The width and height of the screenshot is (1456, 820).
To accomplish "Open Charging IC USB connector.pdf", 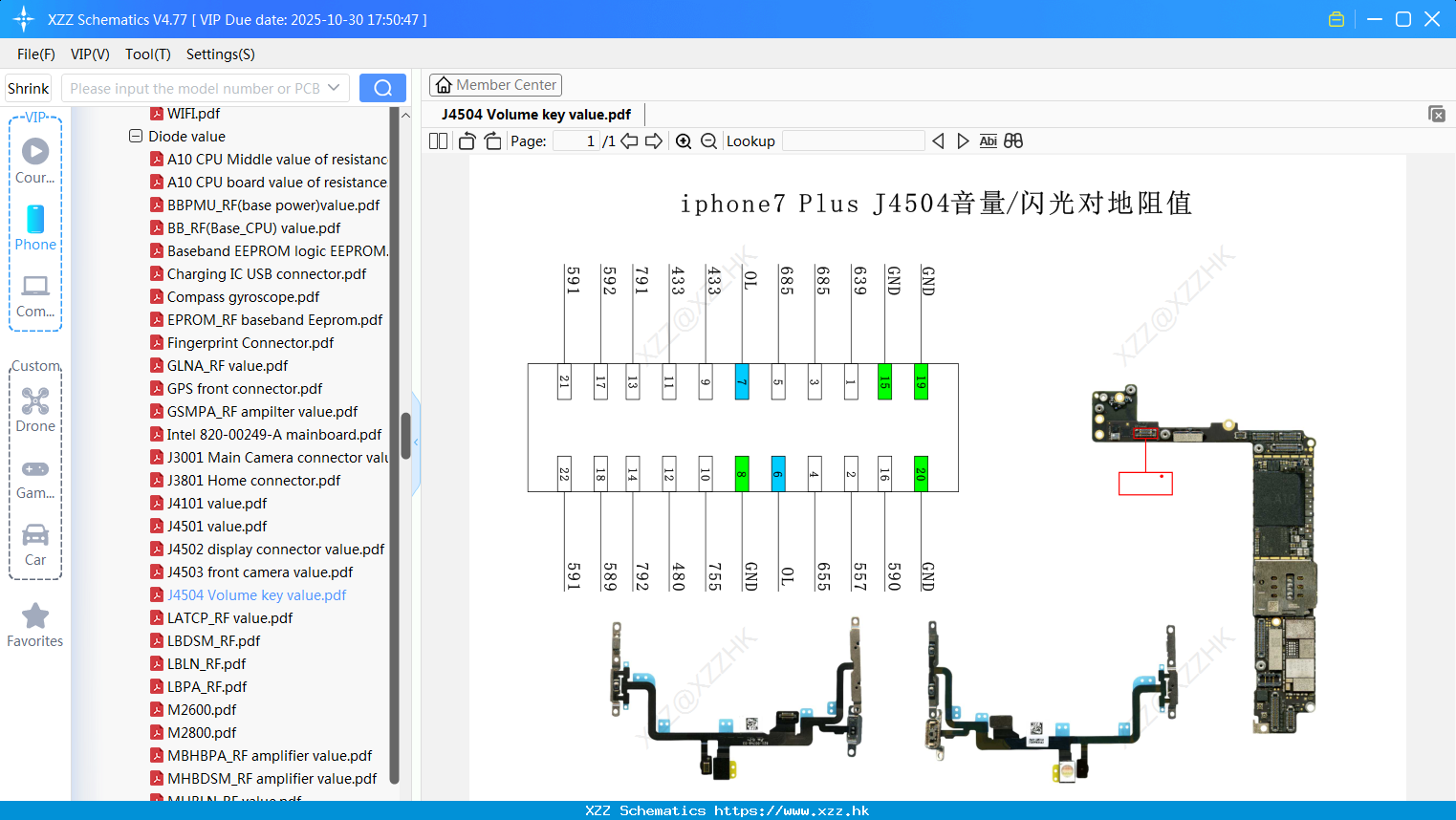I will [258, 274].
